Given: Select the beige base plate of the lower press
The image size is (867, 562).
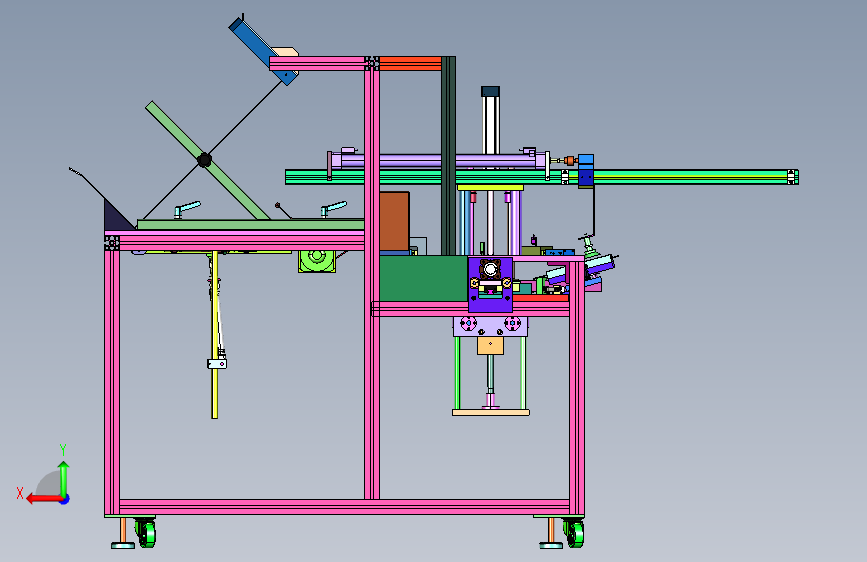Looking at the screenshot, I should 491,412.
